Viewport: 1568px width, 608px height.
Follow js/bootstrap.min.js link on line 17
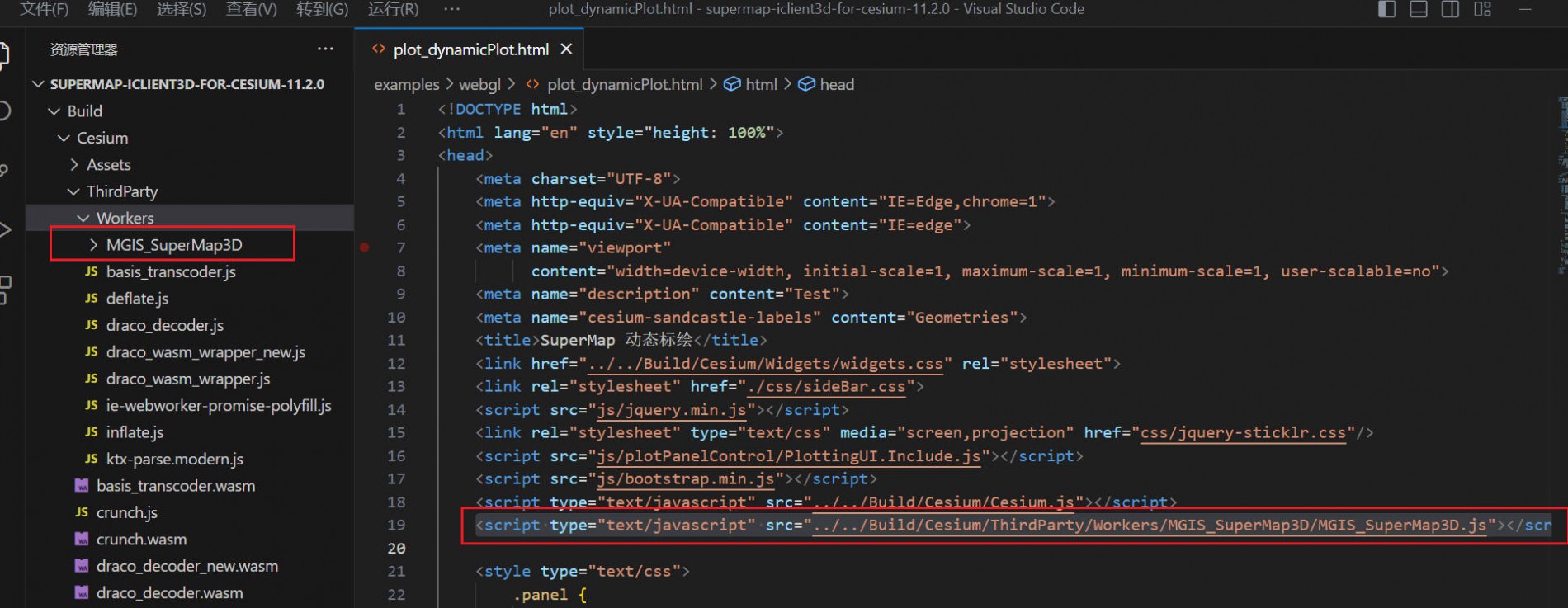coord(685,479)
